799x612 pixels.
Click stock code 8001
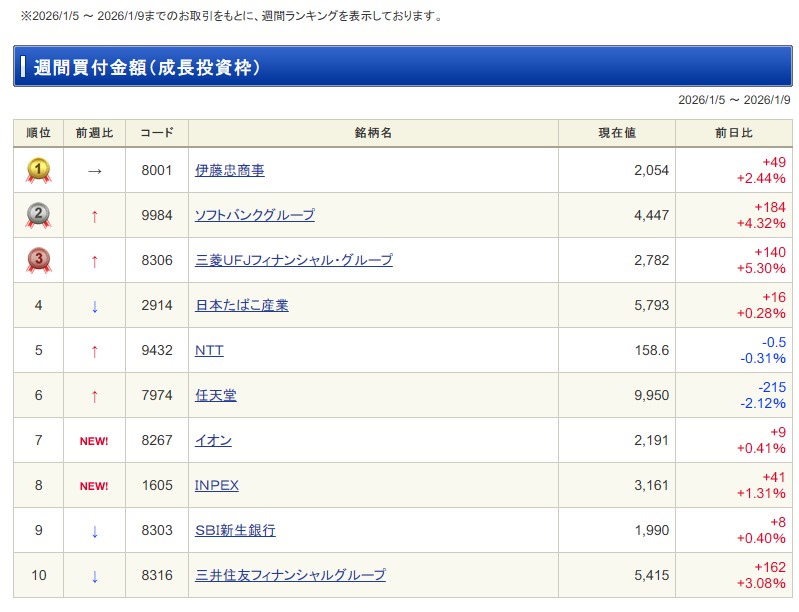point(157,170)
